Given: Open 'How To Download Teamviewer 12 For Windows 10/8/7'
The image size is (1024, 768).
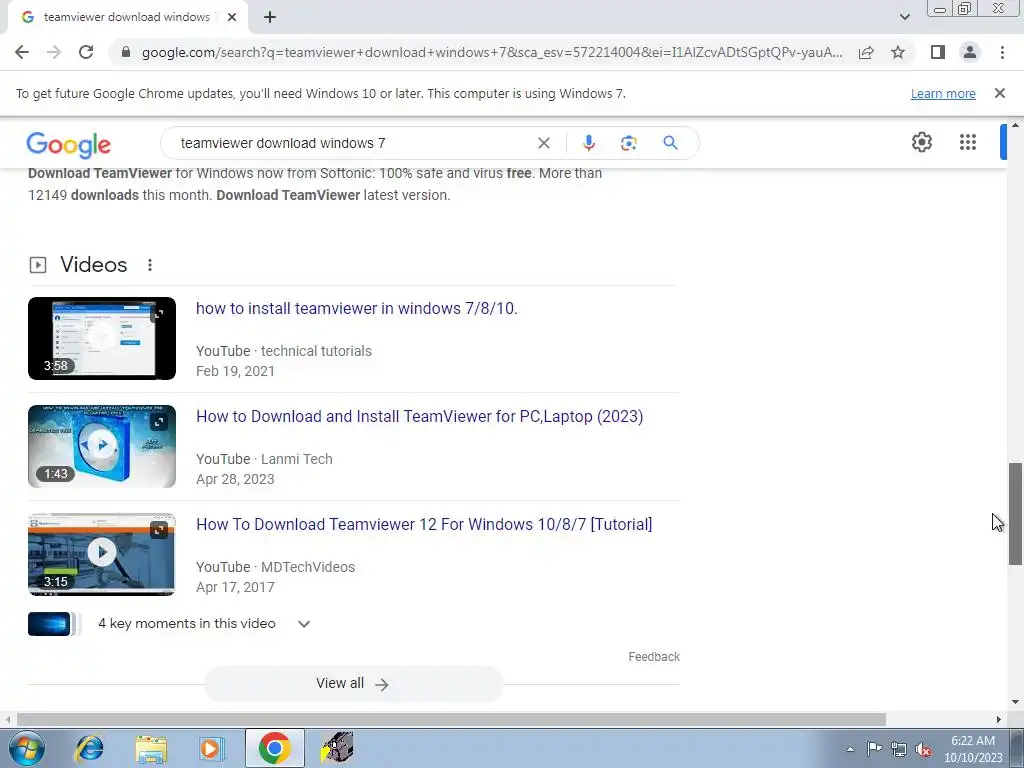Looking at the screenshot, I should pyautogui.click(x=424, y=524).
